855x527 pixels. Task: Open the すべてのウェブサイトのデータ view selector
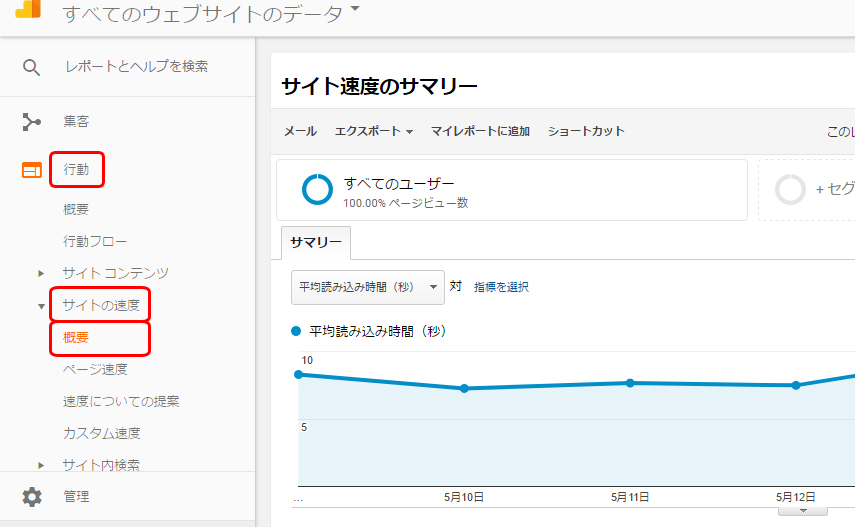210,13
